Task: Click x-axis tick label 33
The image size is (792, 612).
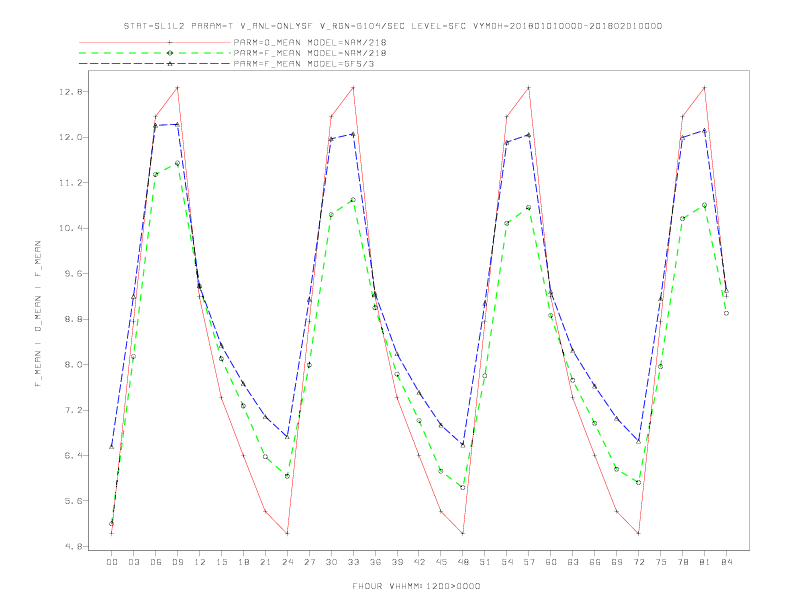Action: [353, 562]
